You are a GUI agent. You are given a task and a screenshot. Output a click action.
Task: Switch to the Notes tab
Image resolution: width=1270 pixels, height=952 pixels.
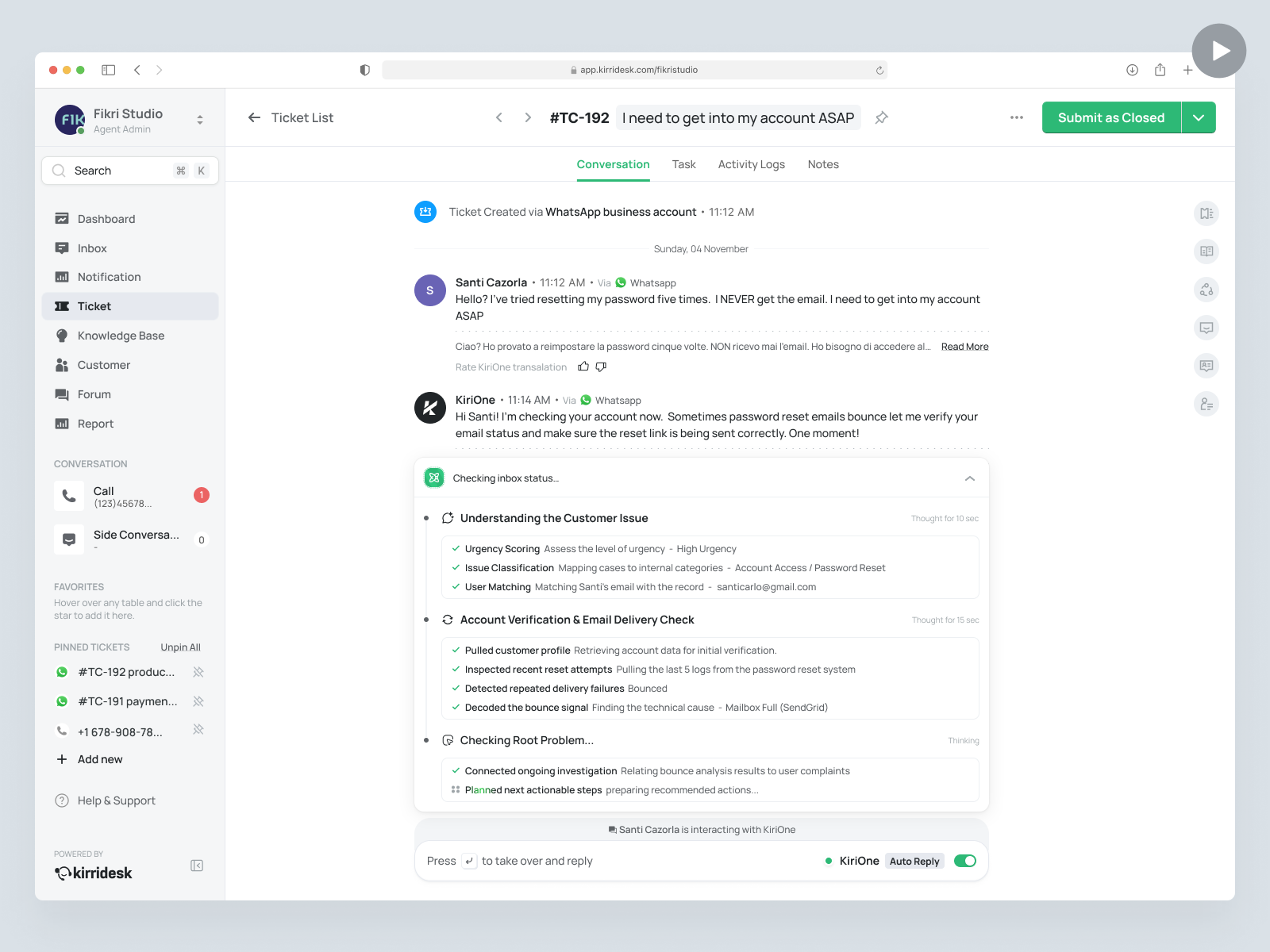coord(823,164)
